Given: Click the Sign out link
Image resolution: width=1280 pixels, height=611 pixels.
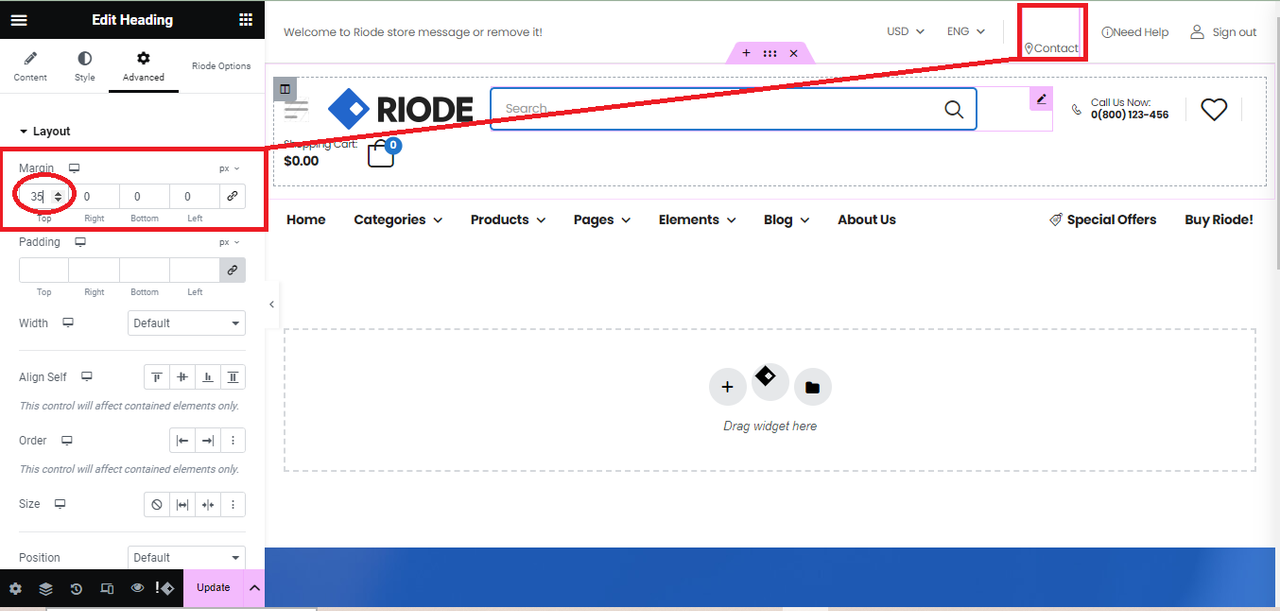Looking at the screenshot, I should (x=1223, y=32).
